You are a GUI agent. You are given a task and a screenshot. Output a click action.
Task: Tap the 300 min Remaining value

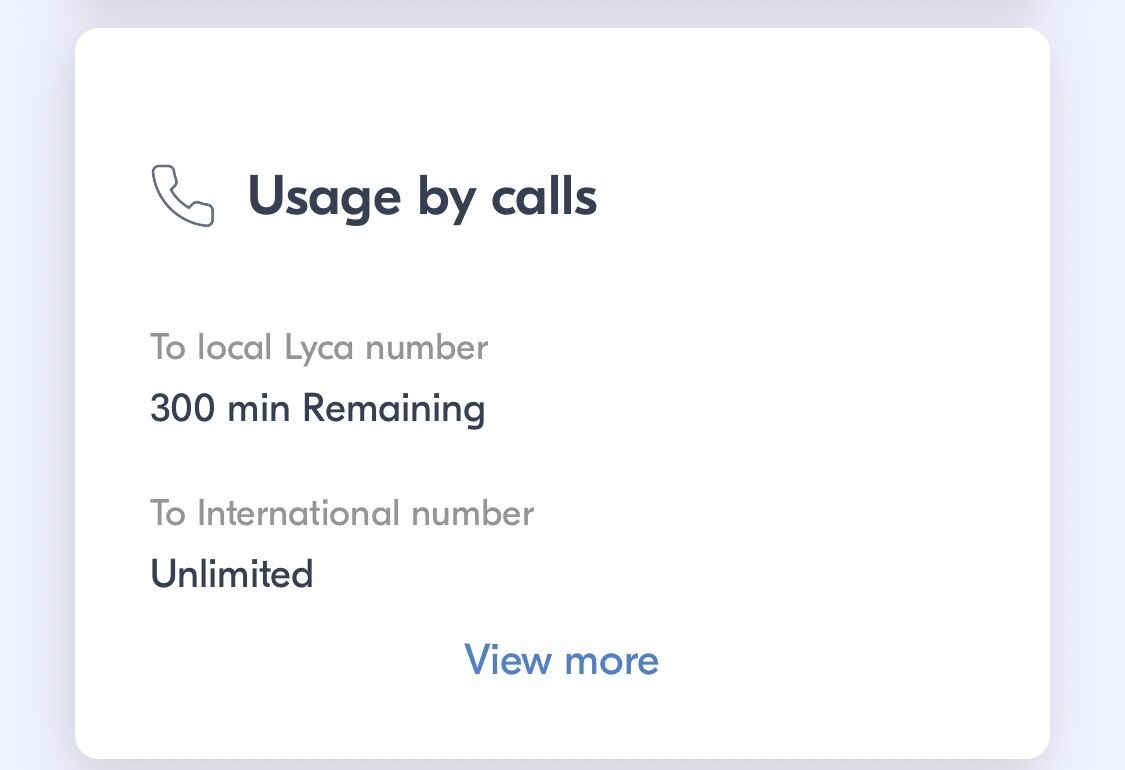317,408
